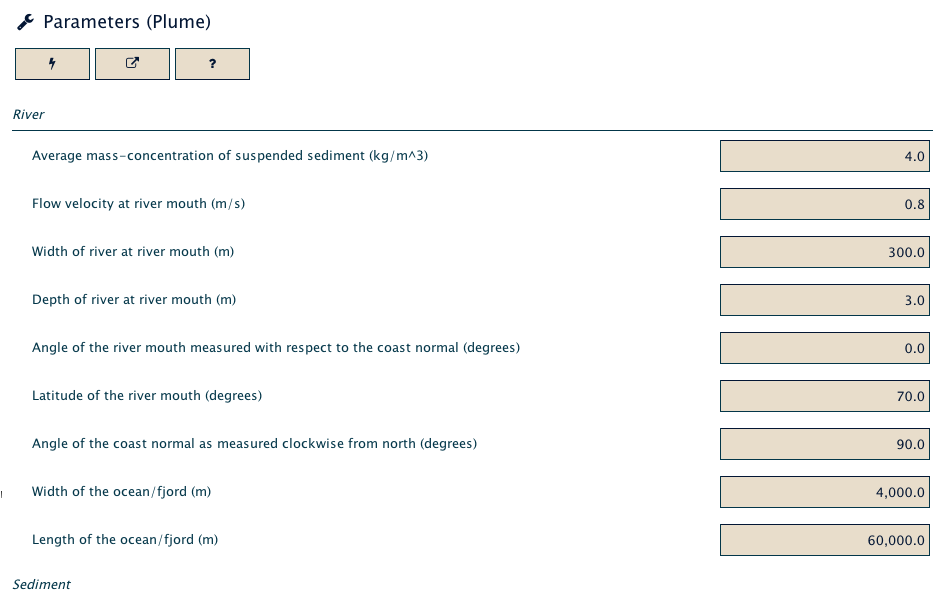934x594 pixels.
Task: Click the lightning bolt run button
Action: pyautogui.click(x=52, y=64)
